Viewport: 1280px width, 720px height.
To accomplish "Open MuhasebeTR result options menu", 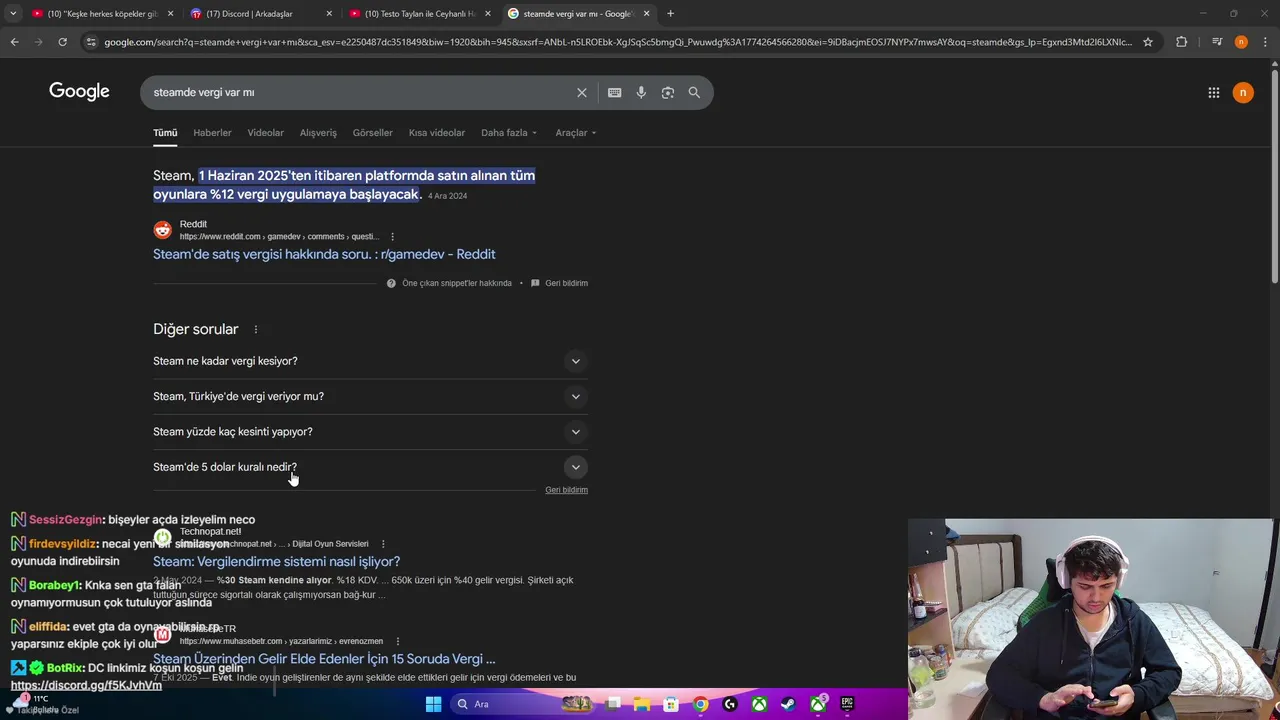I will point(397,641).
